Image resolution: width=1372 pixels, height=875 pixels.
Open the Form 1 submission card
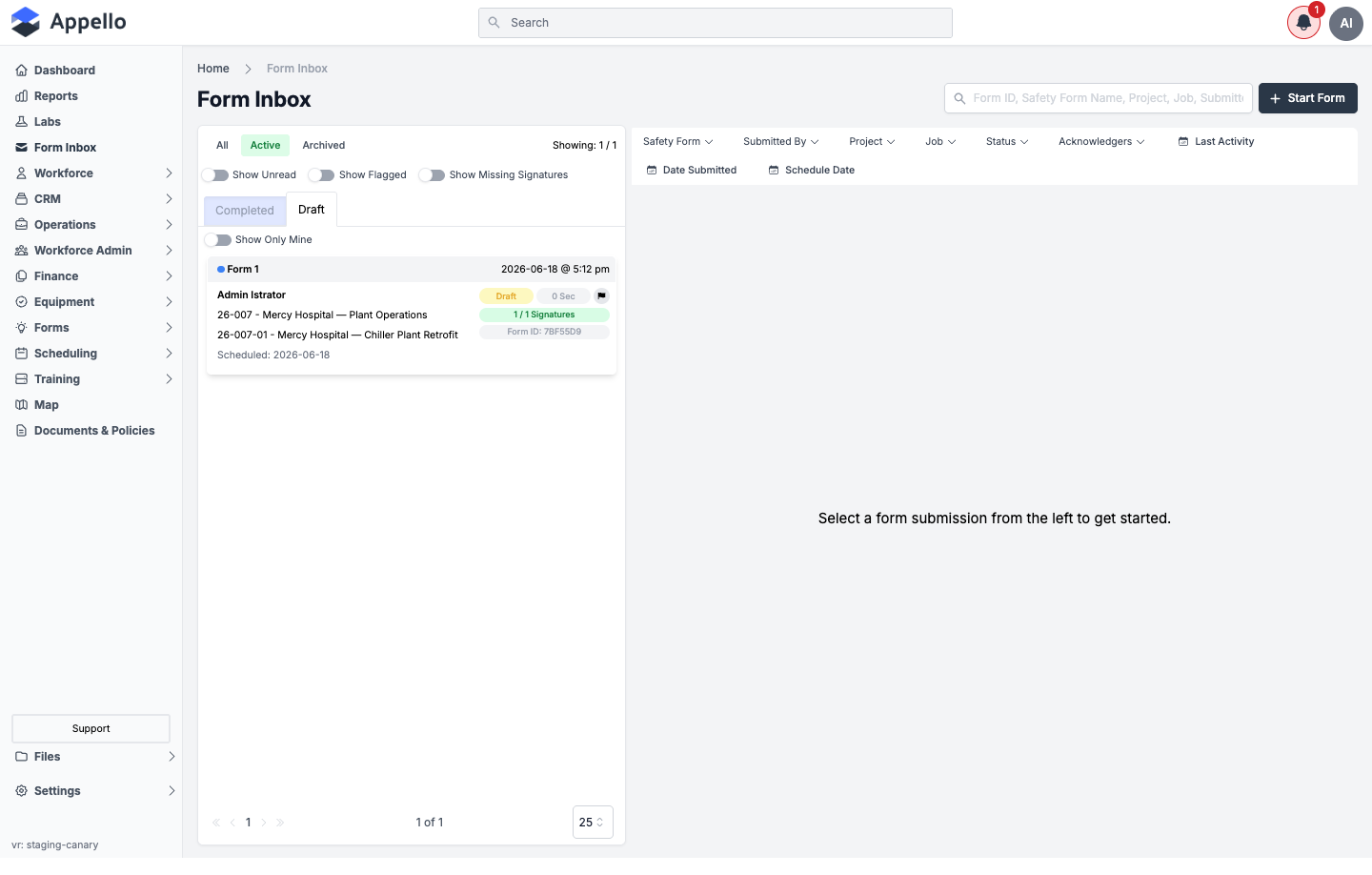coord(412,315)
